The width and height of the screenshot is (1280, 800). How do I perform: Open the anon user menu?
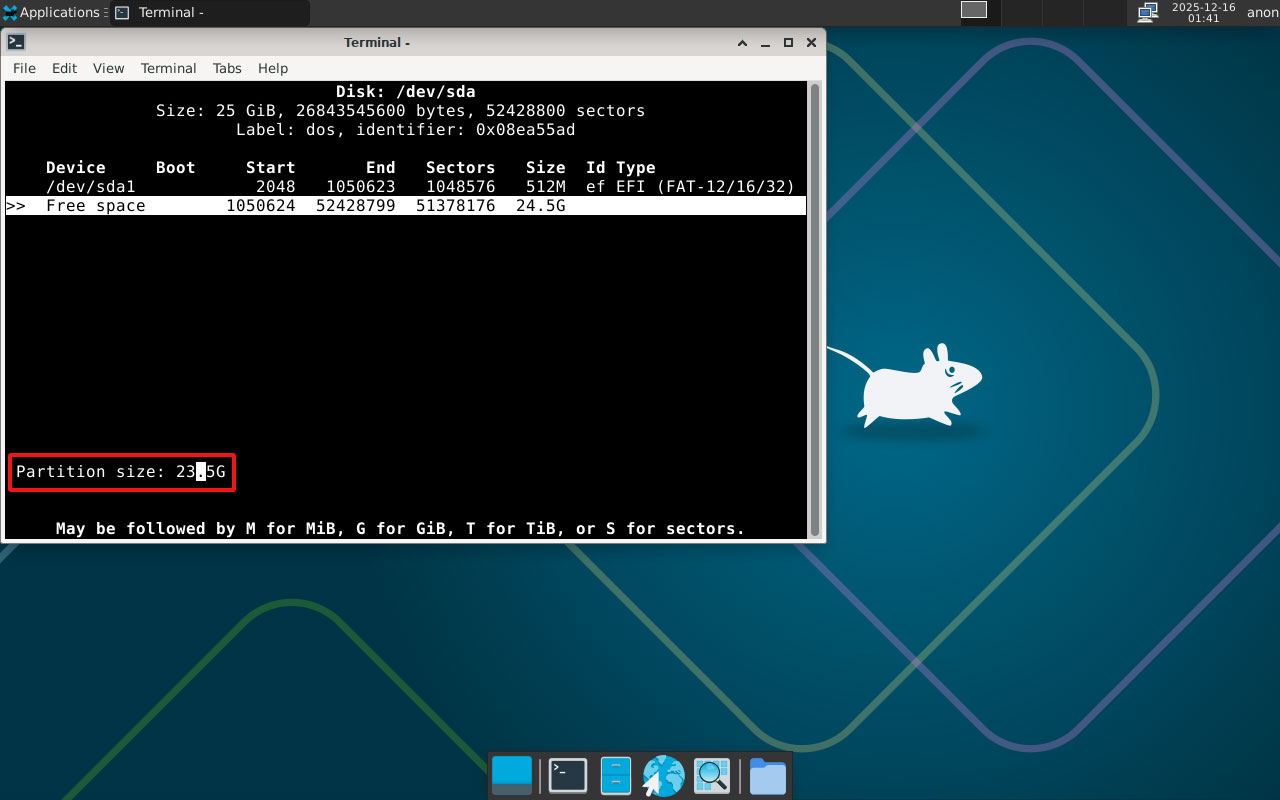tap(1262, 12)
